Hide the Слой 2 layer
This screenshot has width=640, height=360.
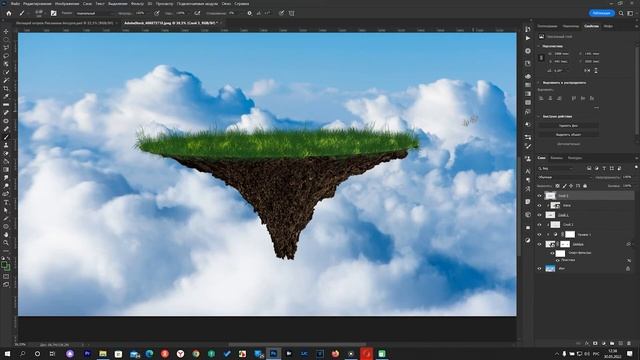(x=539, y=224)
